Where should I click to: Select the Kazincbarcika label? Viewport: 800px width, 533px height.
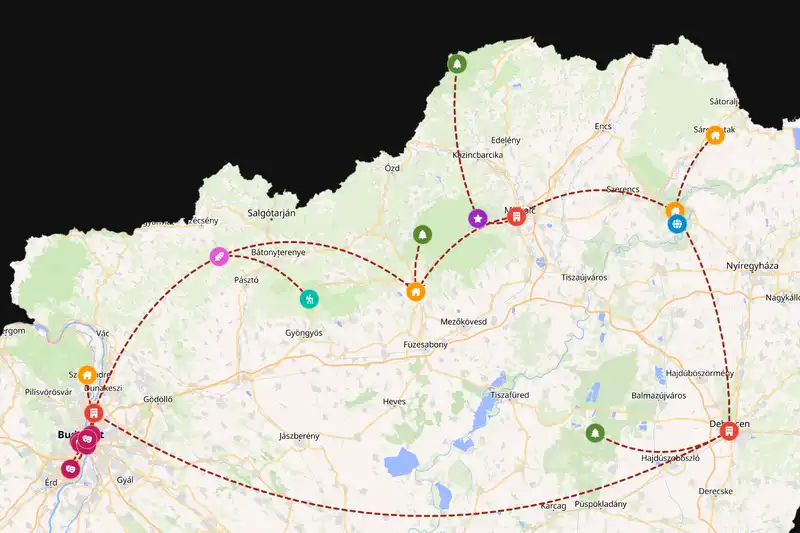coord(478,155)
